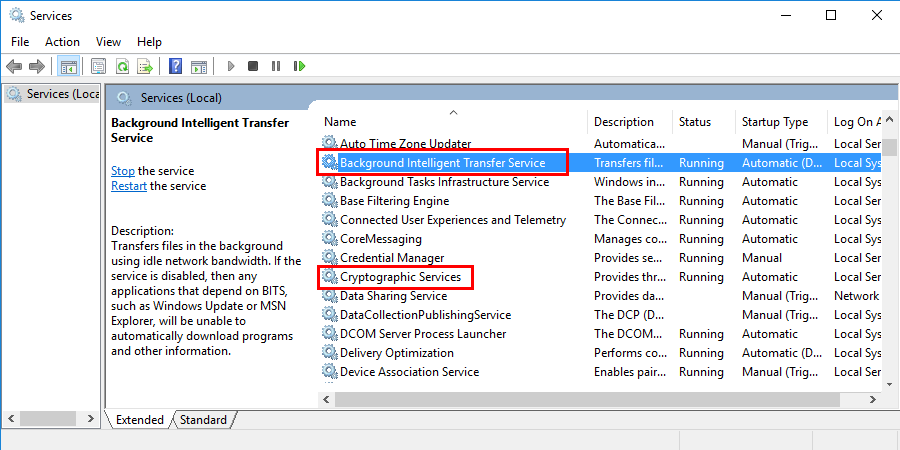The image size is (900, 450).
Task: Click the vertical scrollbar thumb of the services list
Action: (889, 147)
